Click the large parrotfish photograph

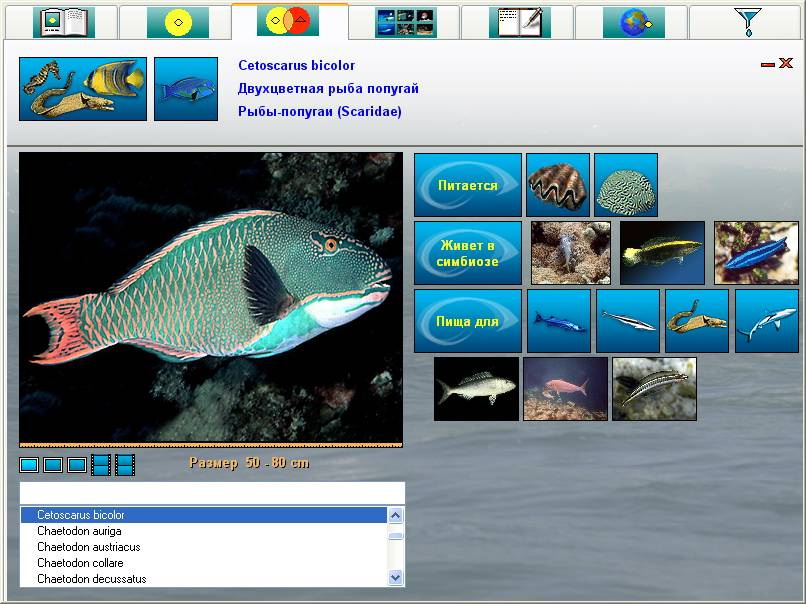(211, 297)
